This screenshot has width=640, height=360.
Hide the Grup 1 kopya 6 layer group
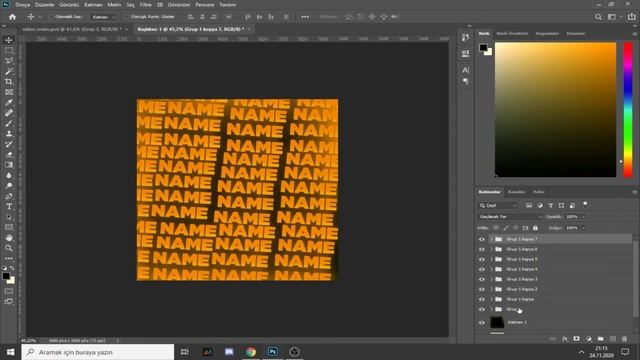click(x=482, y=249)
